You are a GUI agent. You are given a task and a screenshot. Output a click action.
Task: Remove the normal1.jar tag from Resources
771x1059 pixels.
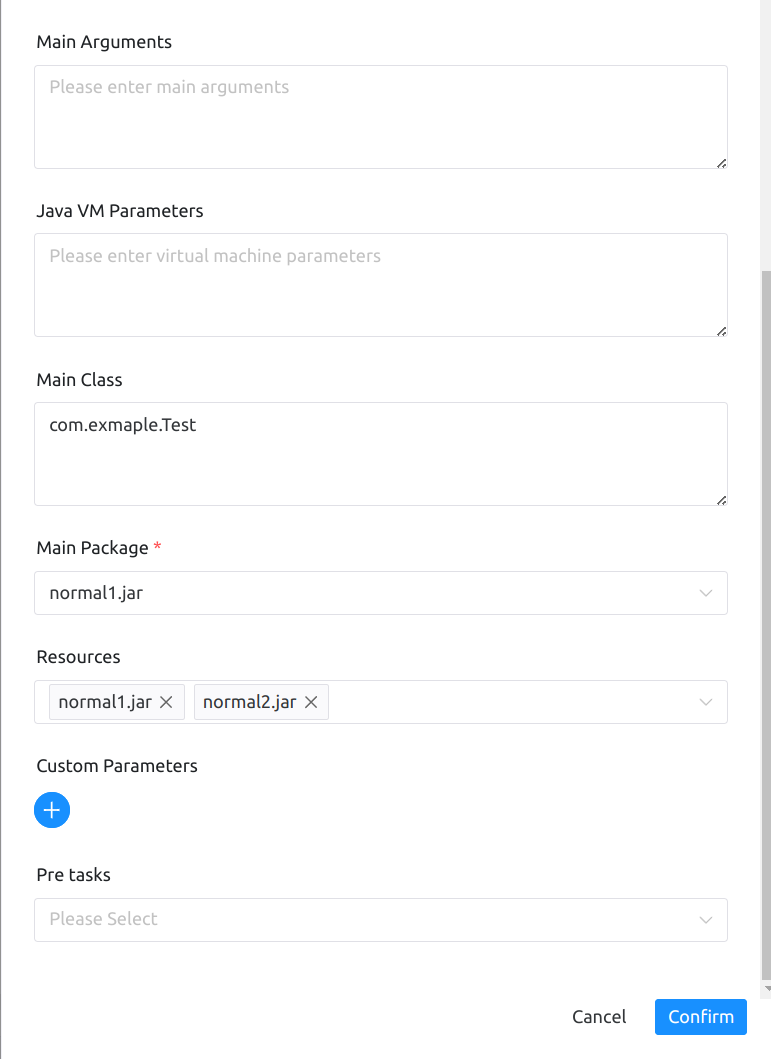pos(166,702)
